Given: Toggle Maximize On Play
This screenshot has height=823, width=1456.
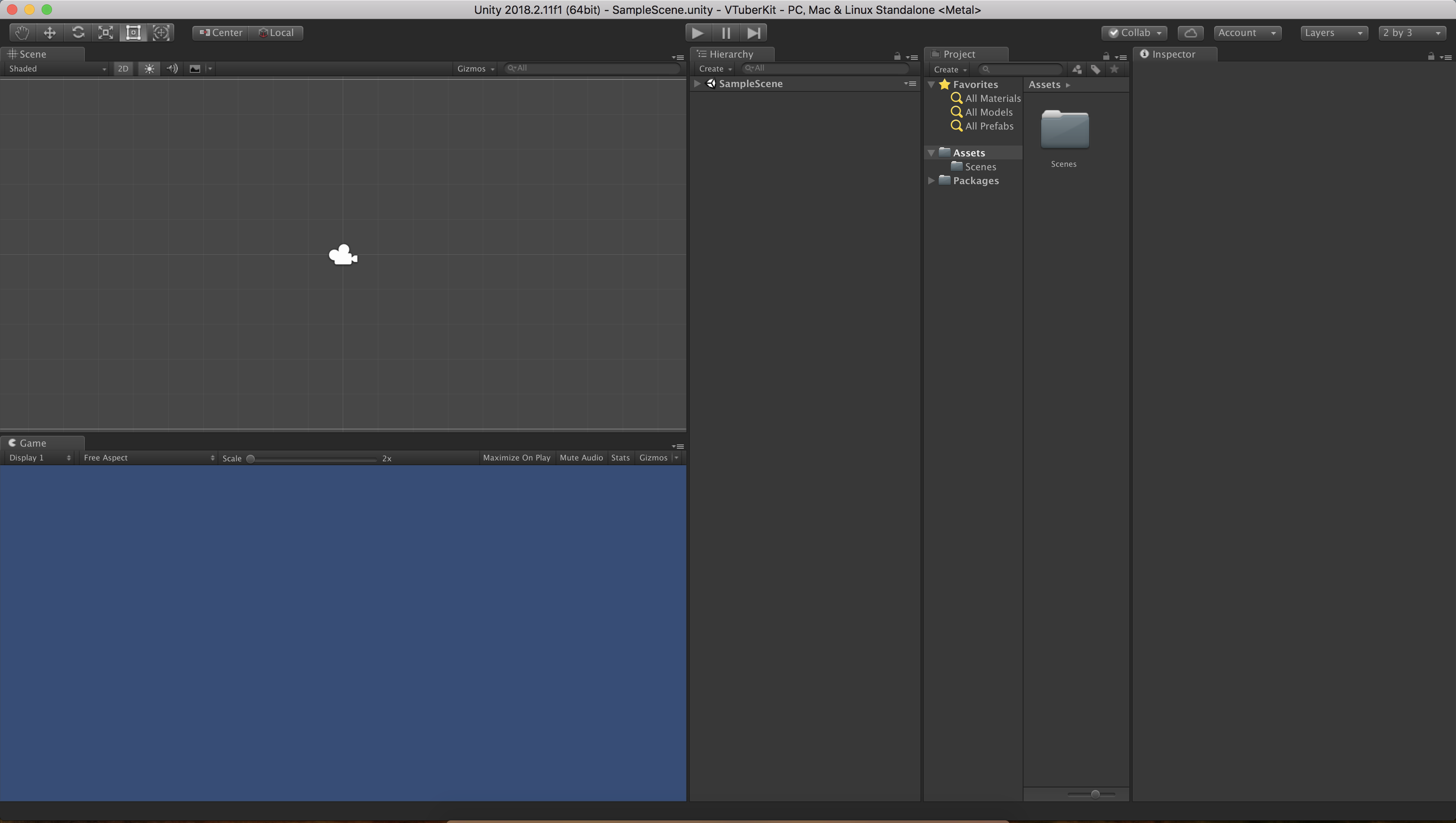Looking at the screenshot, I should (516, 458).
